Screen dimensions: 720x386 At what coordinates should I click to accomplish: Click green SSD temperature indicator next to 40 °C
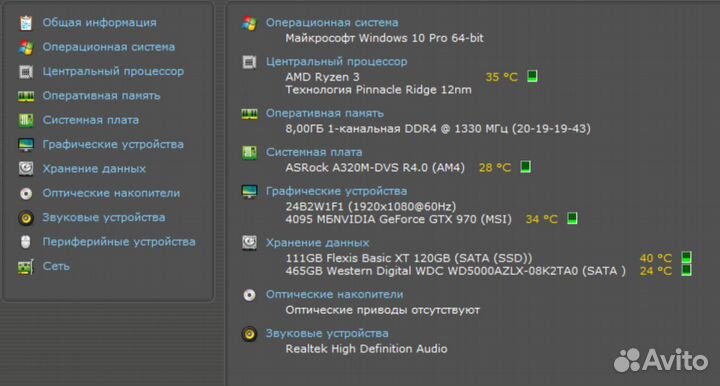click(686, 257)
